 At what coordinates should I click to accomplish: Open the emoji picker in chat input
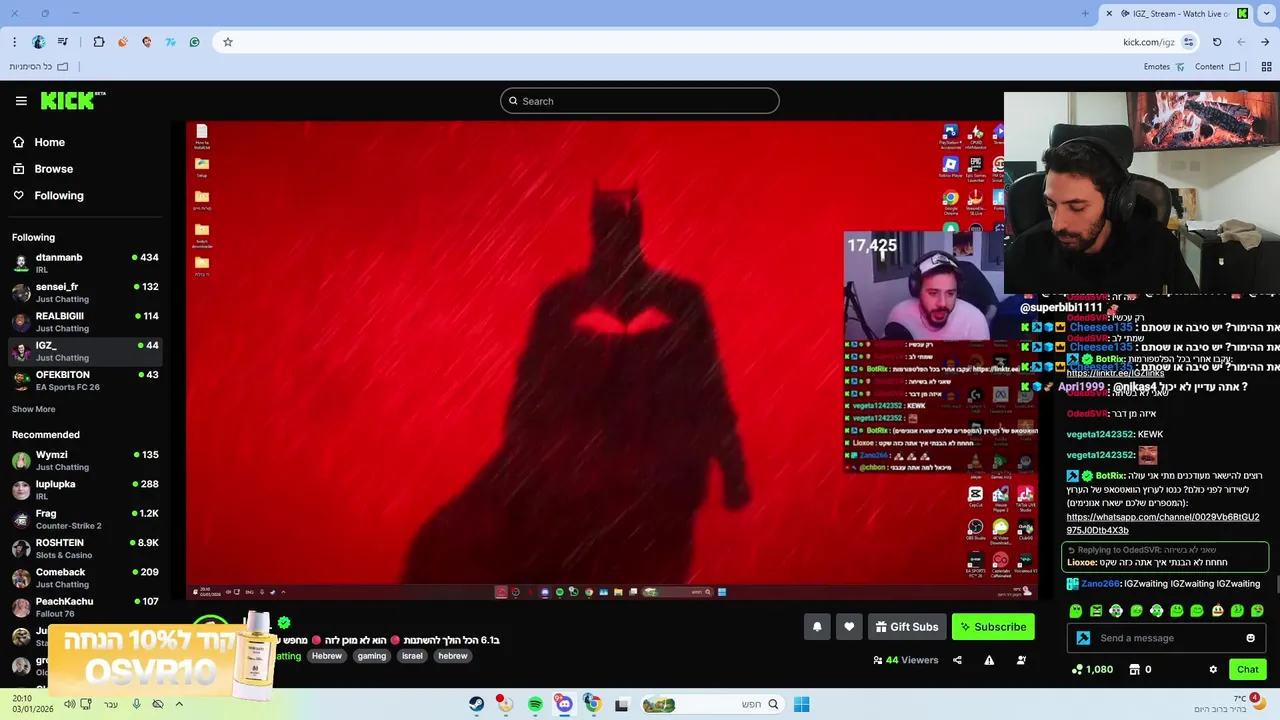point(1250,638)
